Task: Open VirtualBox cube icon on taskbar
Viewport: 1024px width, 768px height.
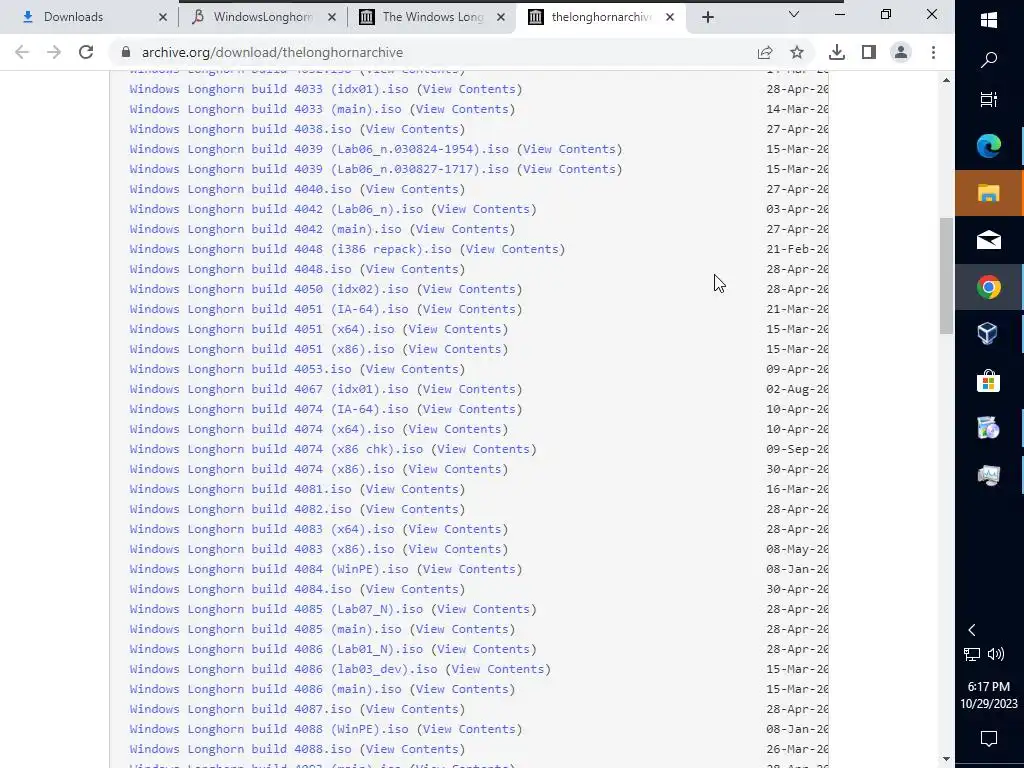Action: point(989,334)
